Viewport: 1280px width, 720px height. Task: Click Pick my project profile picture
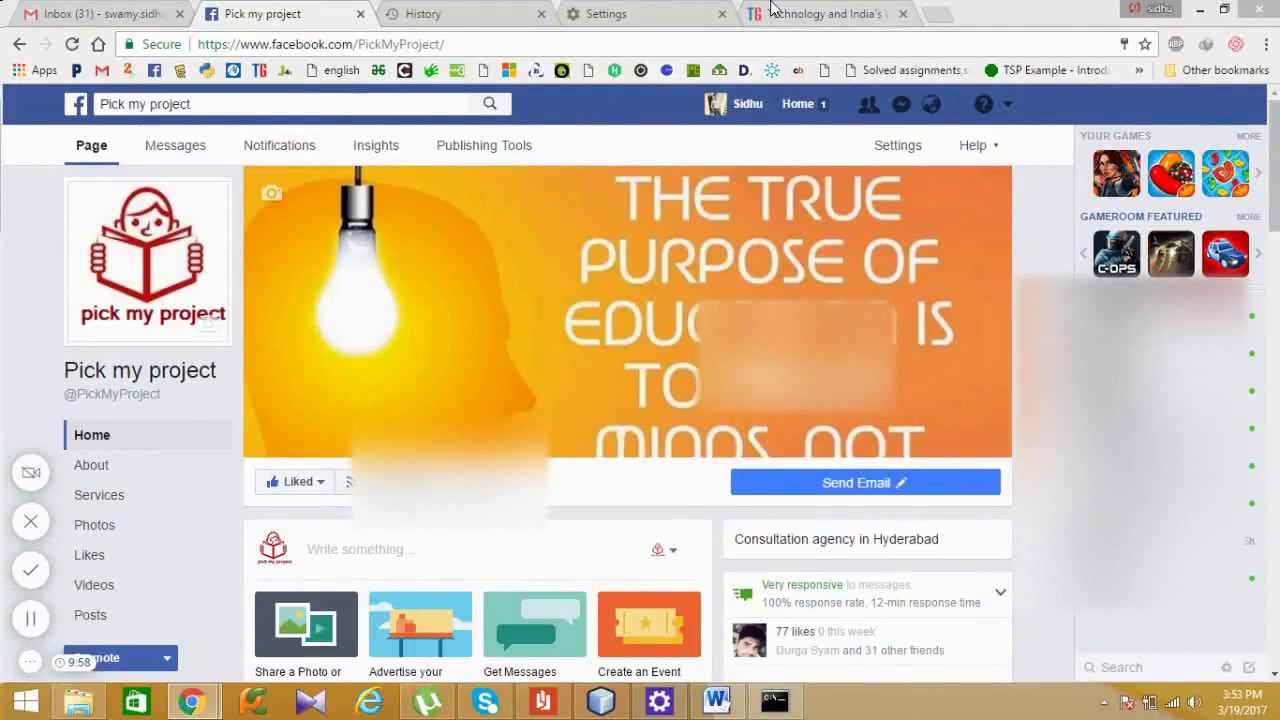[148, 260]
